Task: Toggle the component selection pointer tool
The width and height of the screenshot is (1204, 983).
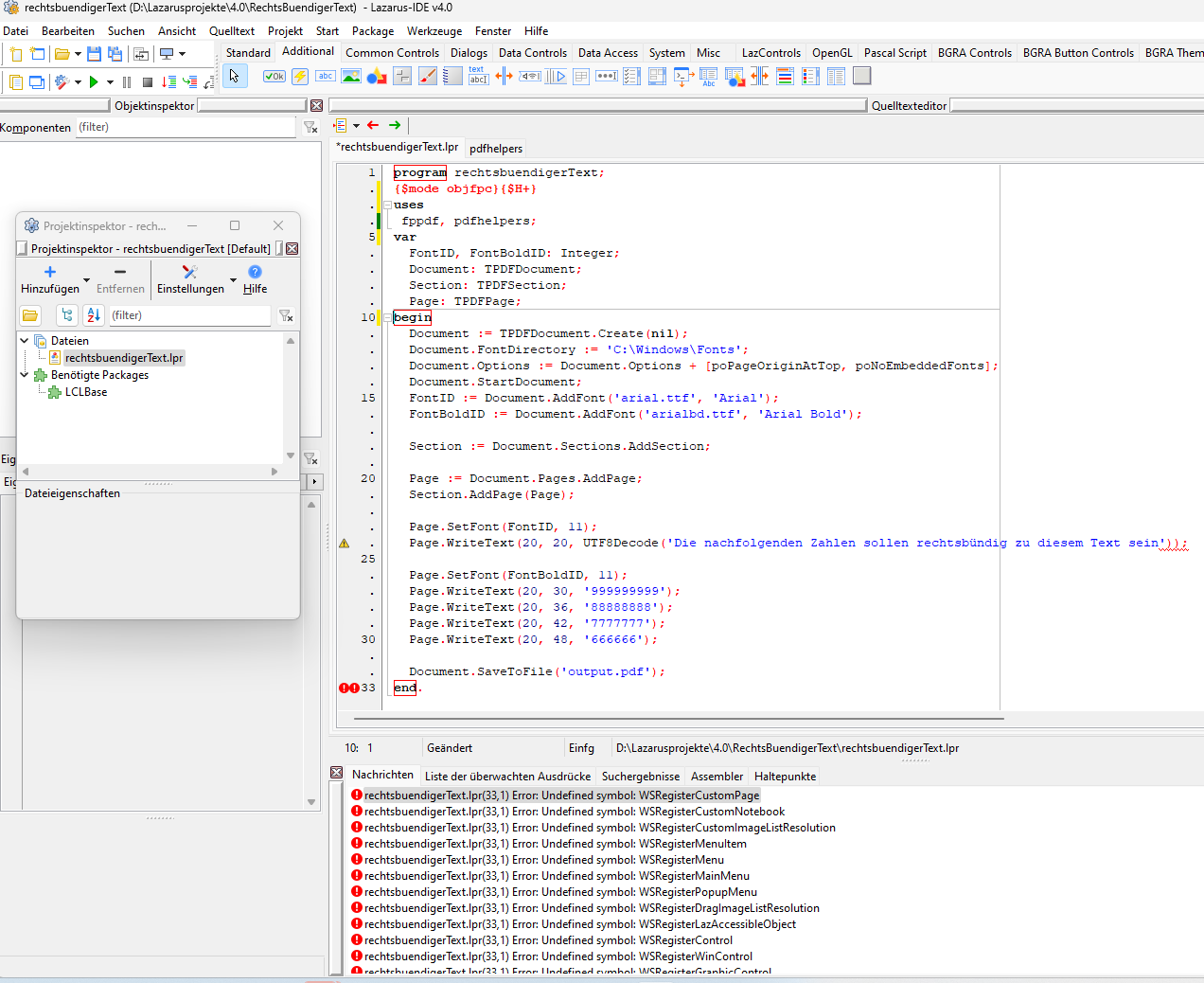Action: [x=235, y=77]
